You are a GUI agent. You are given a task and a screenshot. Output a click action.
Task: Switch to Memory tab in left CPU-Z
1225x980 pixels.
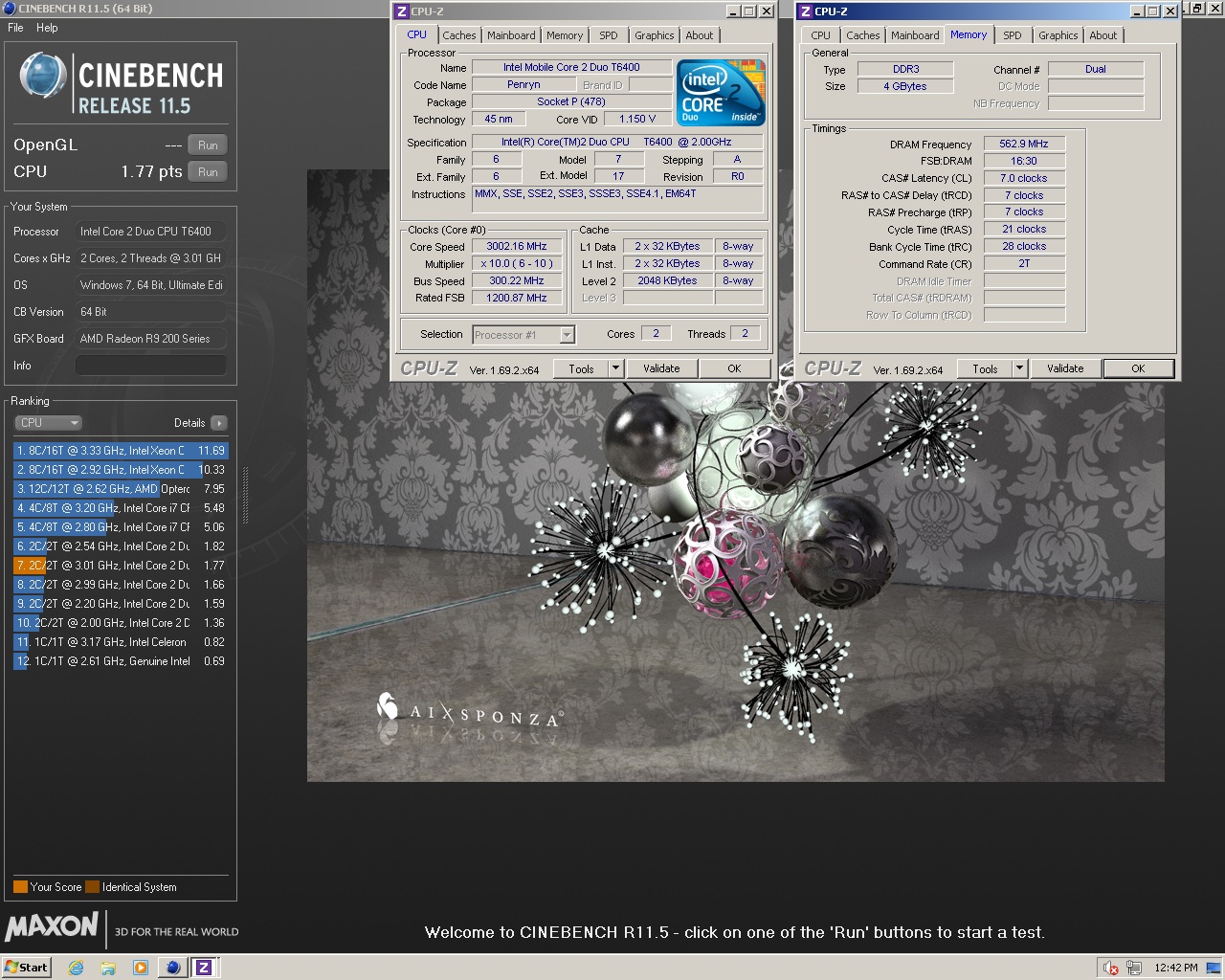pos(565,35)
